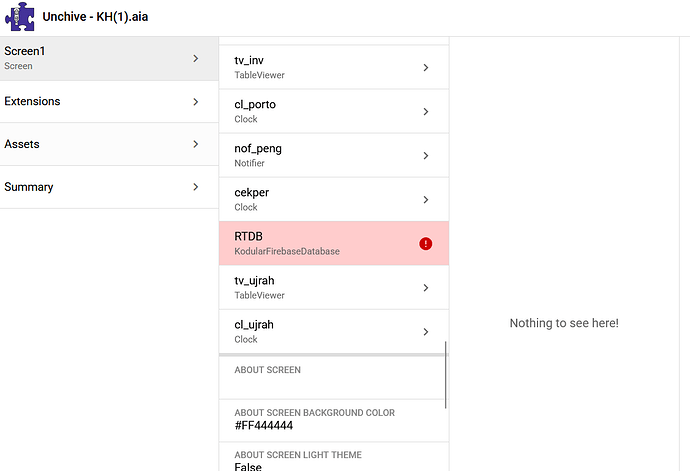Click the About Screen property row
The image size is (690, 471).
(334, 378)
